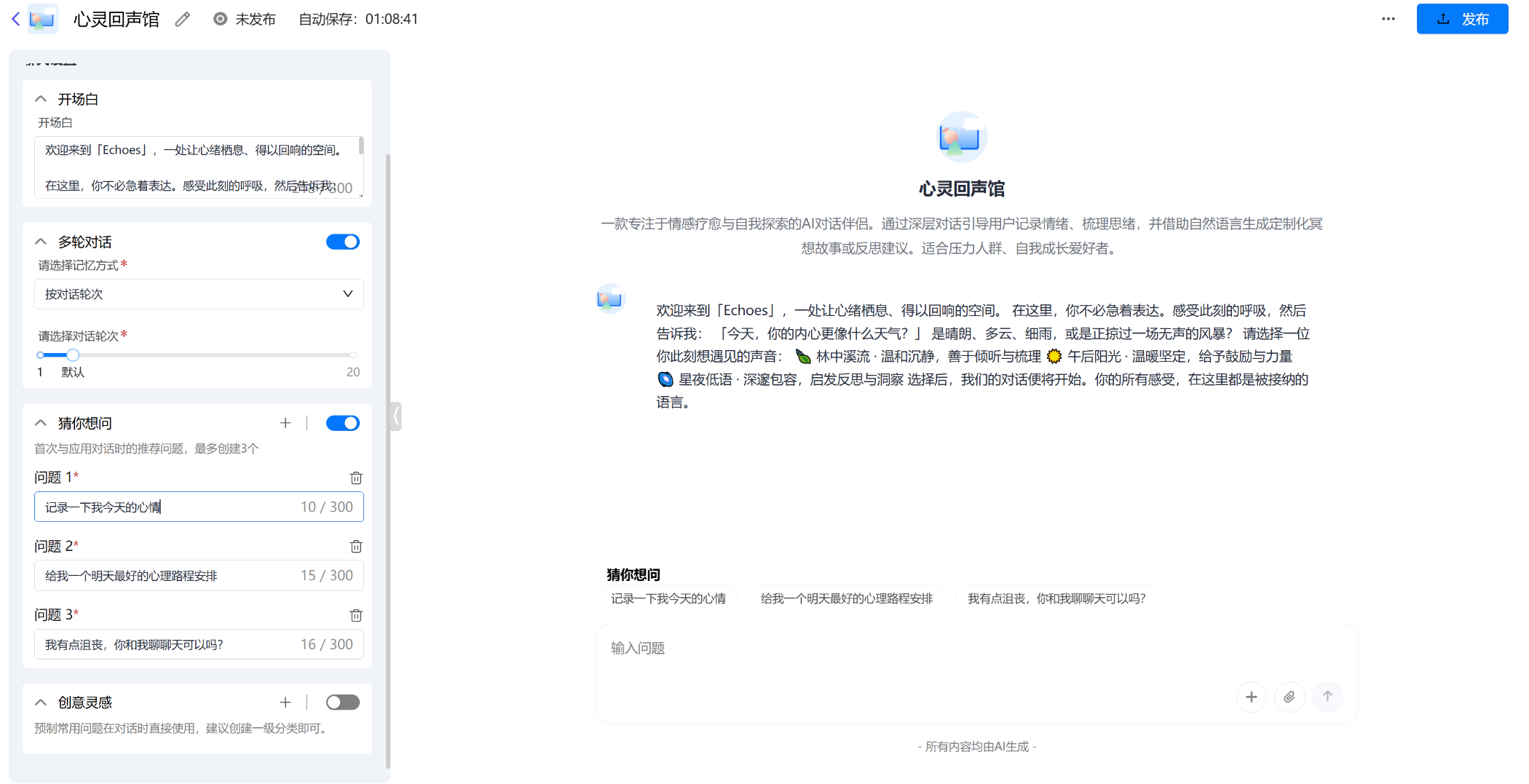Image resolution: width=1529 pixels, height=784 pixels.
Task: Click the plus icon inside the chat input area
Action: pos(1251,697)
